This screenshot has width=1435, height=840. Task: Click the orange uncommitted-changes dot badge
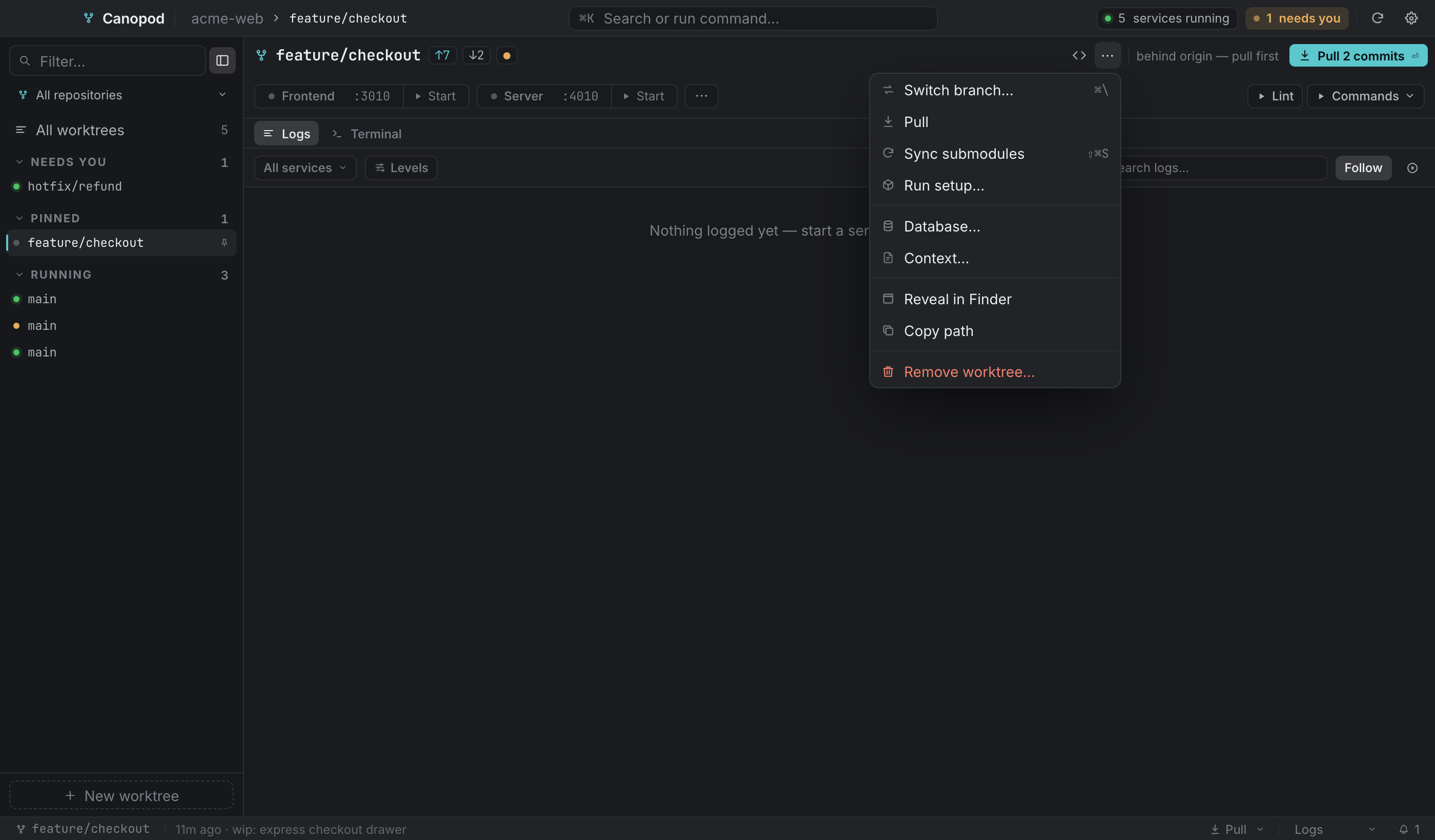coord(507,55)
